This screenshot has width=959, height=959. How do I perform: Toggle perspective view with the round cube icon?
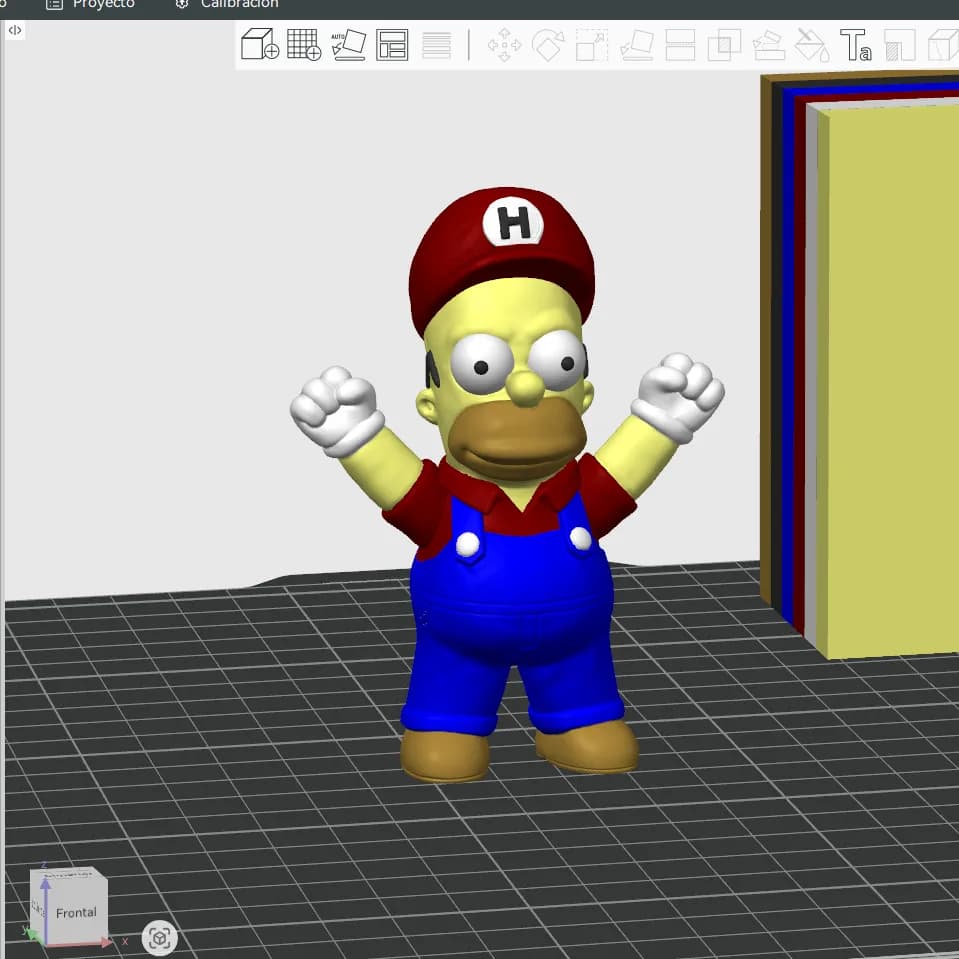click(160, 938)
